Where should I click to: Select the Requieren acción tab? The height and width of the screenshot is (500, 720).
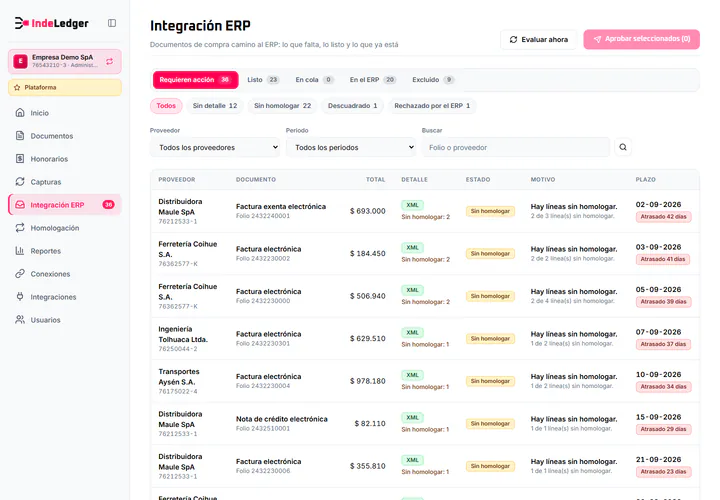coord(196,79)
